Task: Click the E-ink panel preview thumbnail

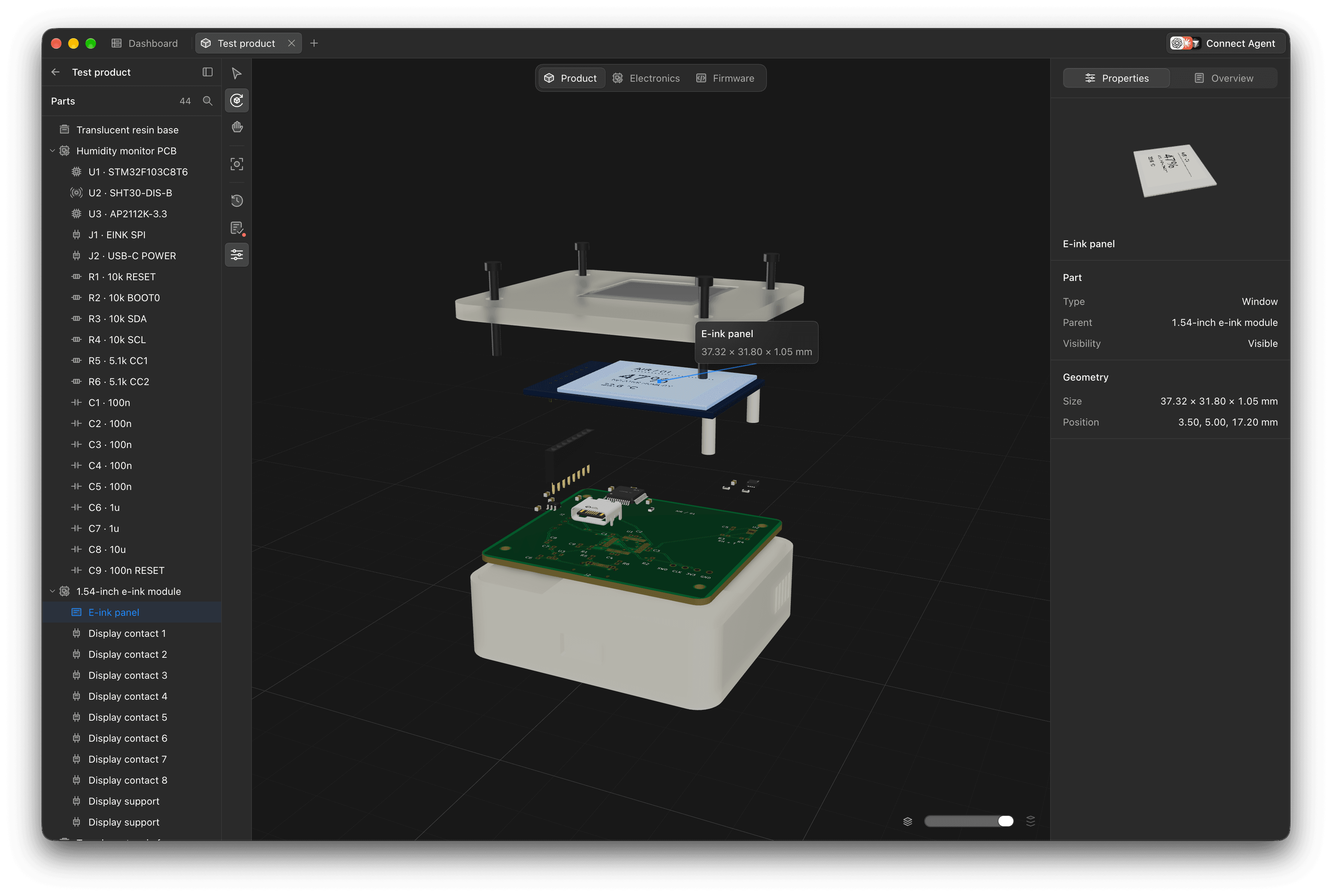Action: [x=1174, y=170]
